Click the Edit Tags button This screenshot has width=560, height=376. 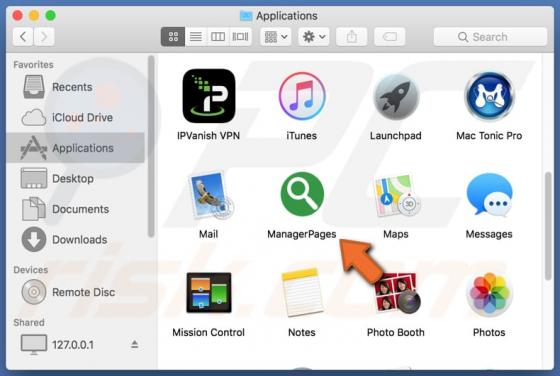coord(389,36)
